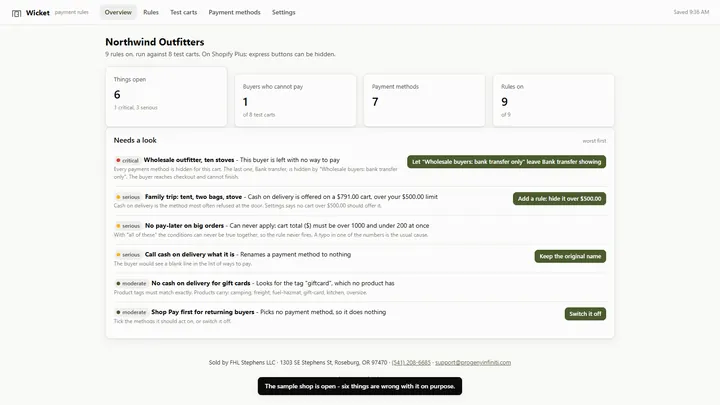Click serious badge on No pay-later row
This screenshot has width=720, height=405.
point(128,226)
